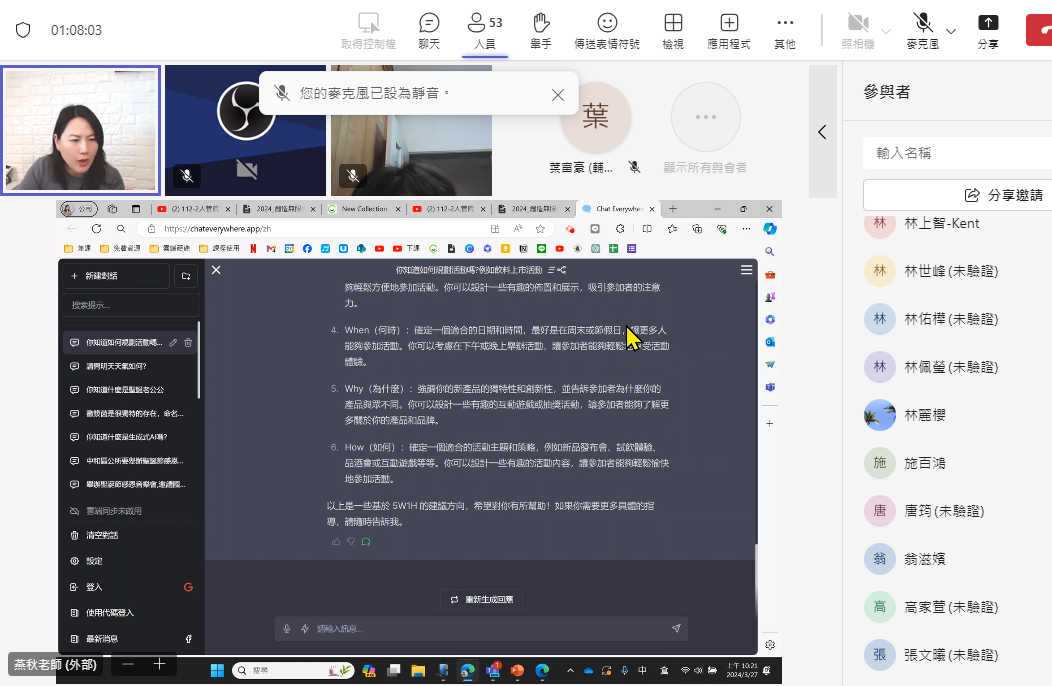Switch to the New Collection browser tab

pyautogui.click(x=363, y=209)
